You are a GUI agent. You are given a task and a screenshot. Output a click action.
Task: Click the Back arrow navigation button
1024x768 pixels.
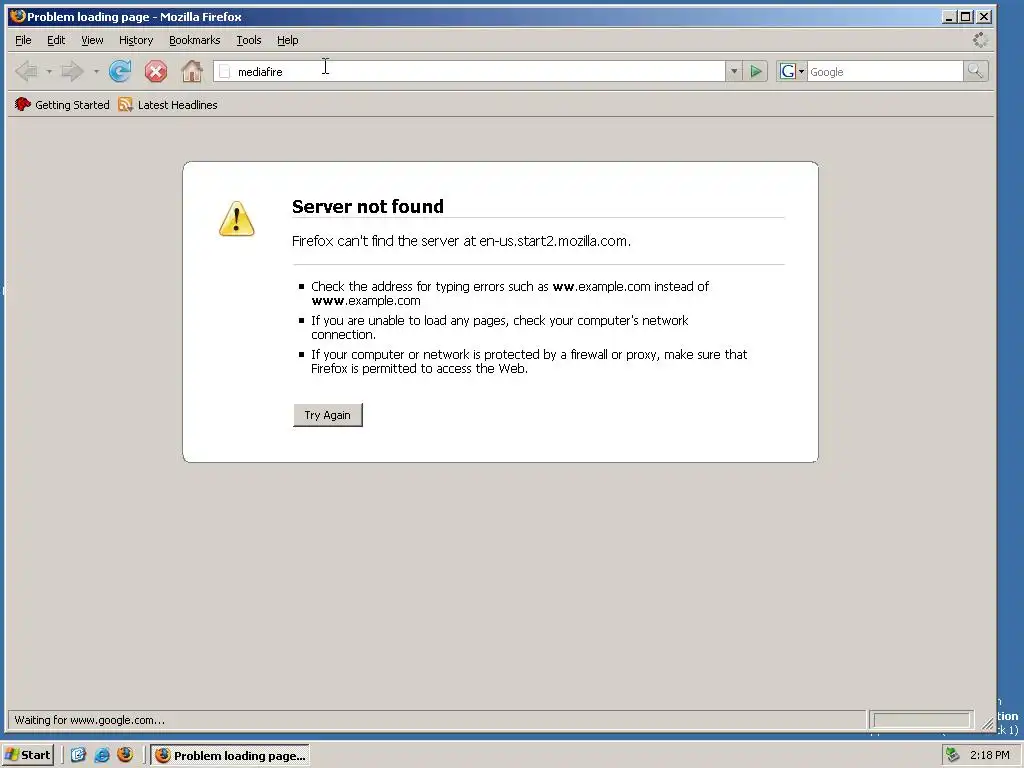27,71
